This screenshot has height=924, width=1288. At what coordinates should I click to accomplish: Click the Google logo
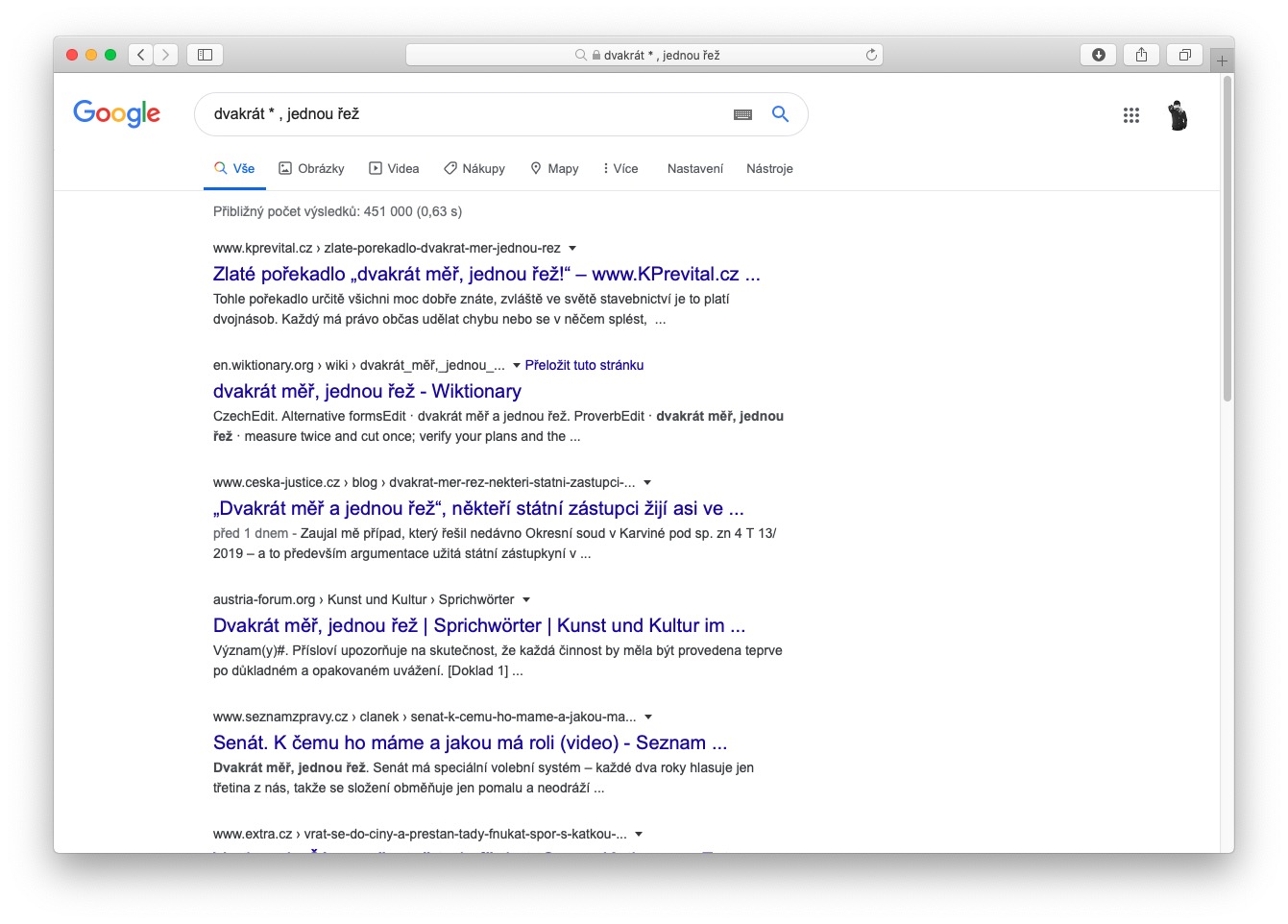click(116, 113)
